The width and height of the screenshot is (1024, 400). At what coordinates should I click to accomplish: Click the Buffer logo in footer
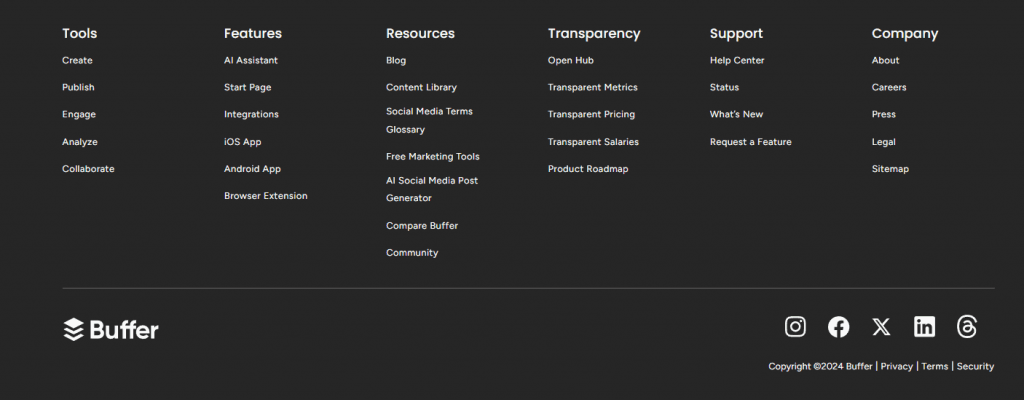(x=110, y=329)
